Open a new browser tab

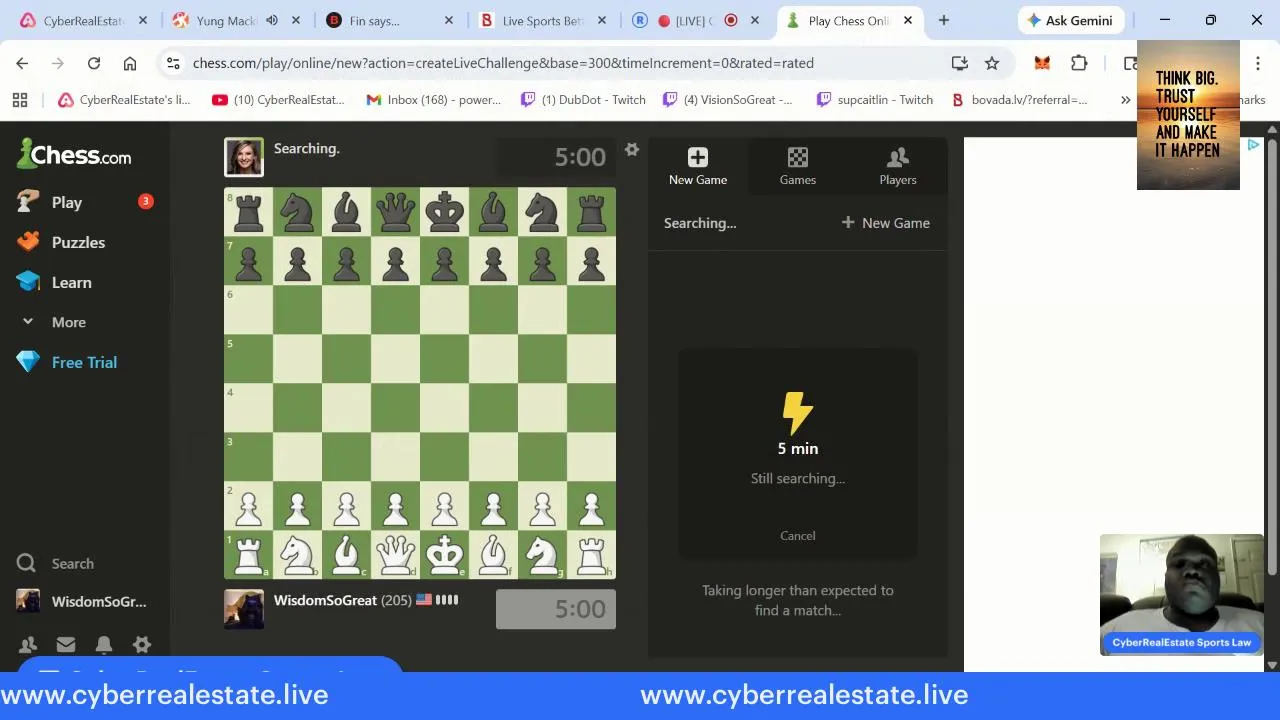943,20
